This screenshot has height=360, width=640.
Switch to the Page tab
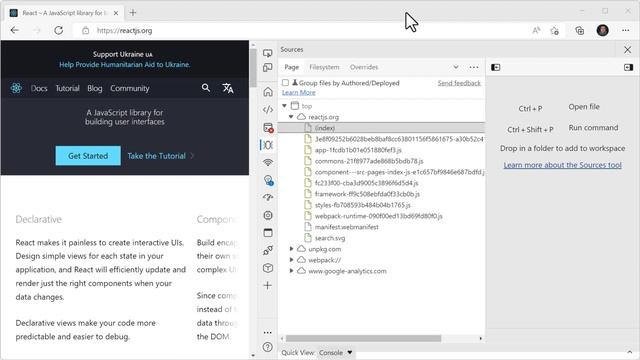pyautogui.click(x=291, y=67)
